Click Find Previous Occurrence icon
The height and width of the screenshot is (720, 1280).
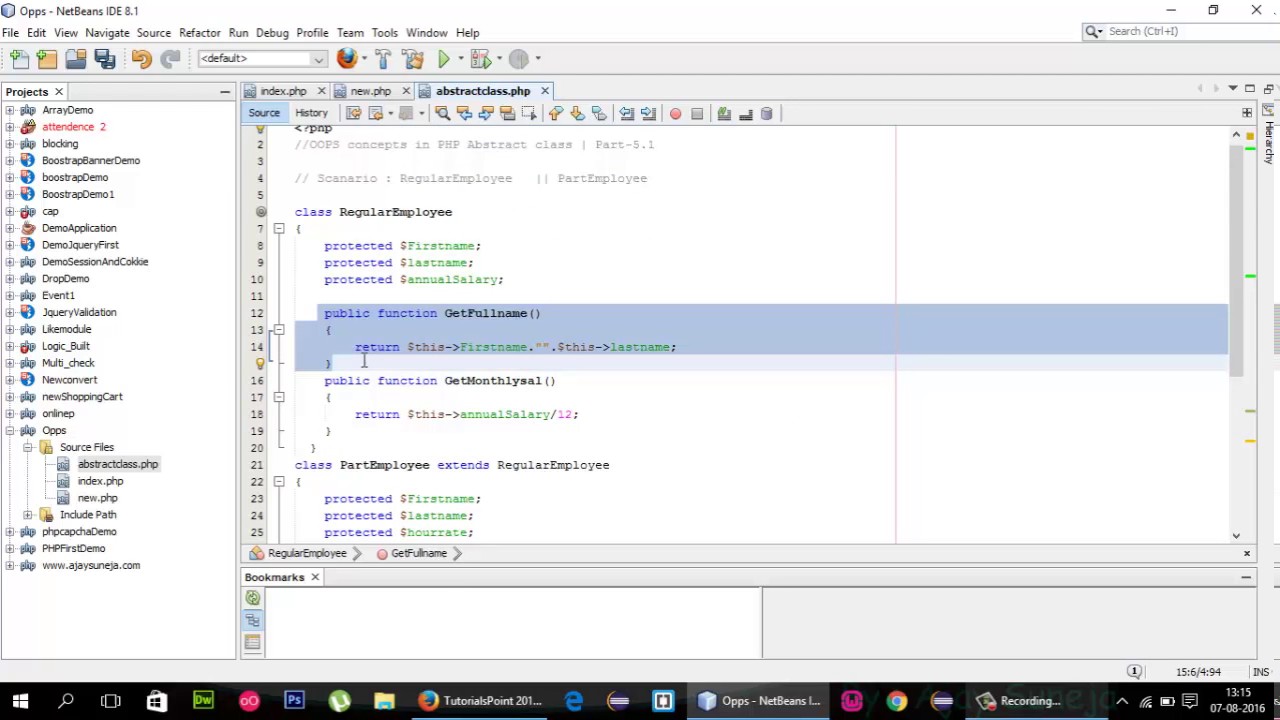(x=464, y=114)
